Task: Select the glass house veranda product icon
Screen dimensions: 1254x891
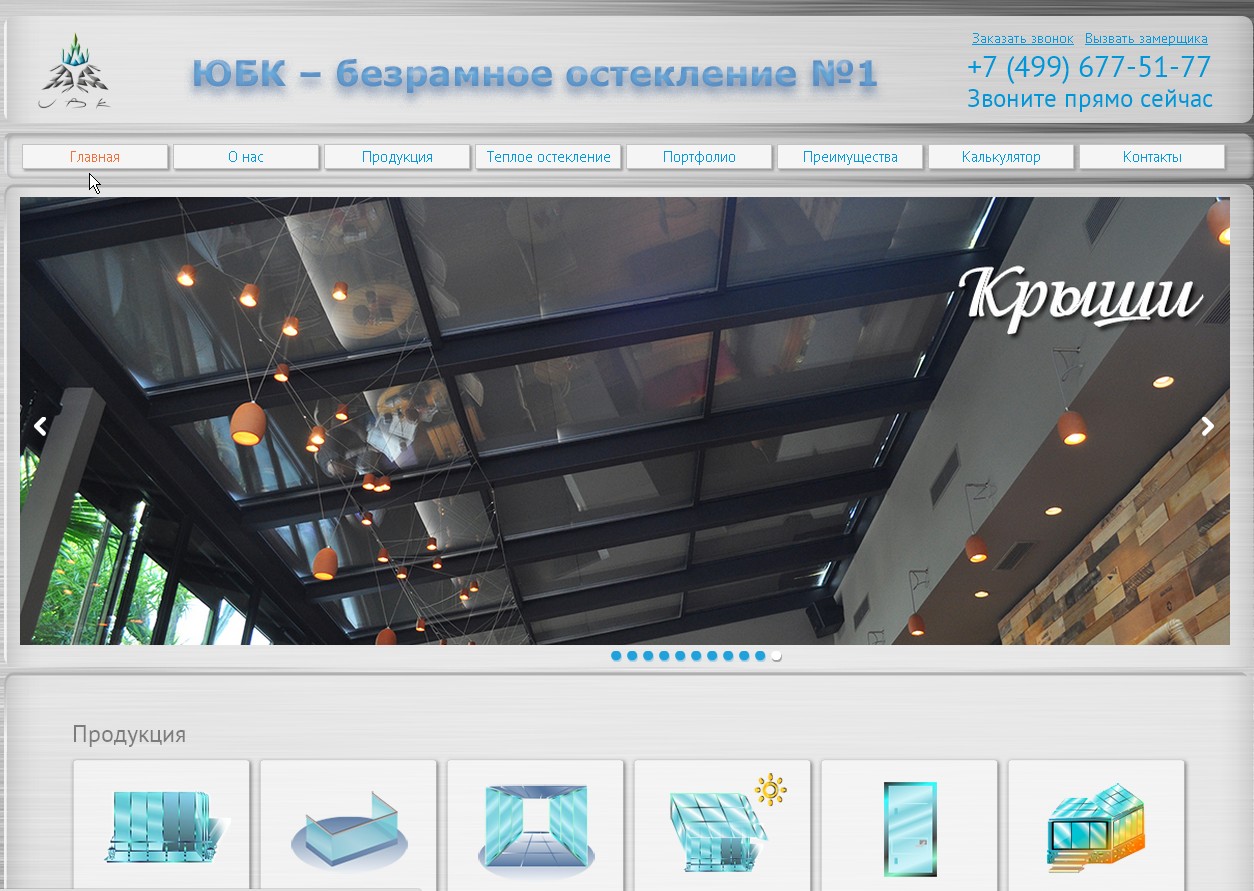Action: pyautogui.click(x=1096, y=827)
